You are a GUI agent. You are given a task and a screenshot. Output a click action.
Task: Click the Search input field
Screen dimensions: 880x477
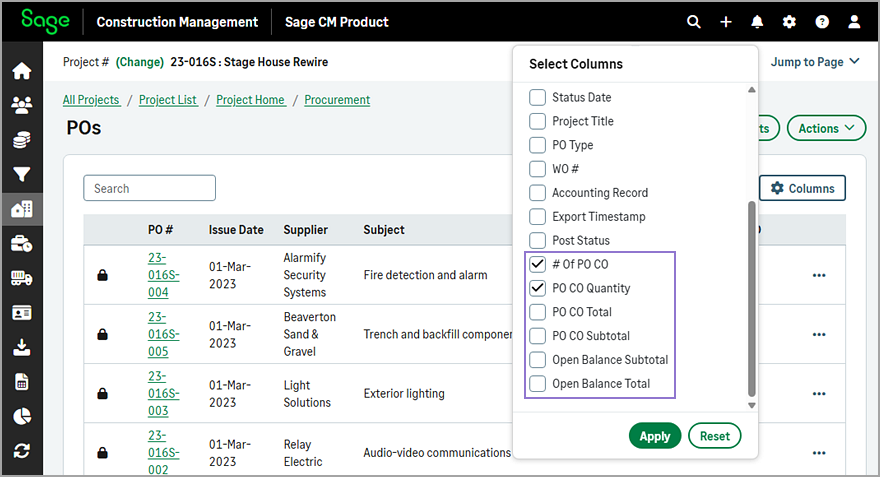pyautogui.click(x=149, y=188)
